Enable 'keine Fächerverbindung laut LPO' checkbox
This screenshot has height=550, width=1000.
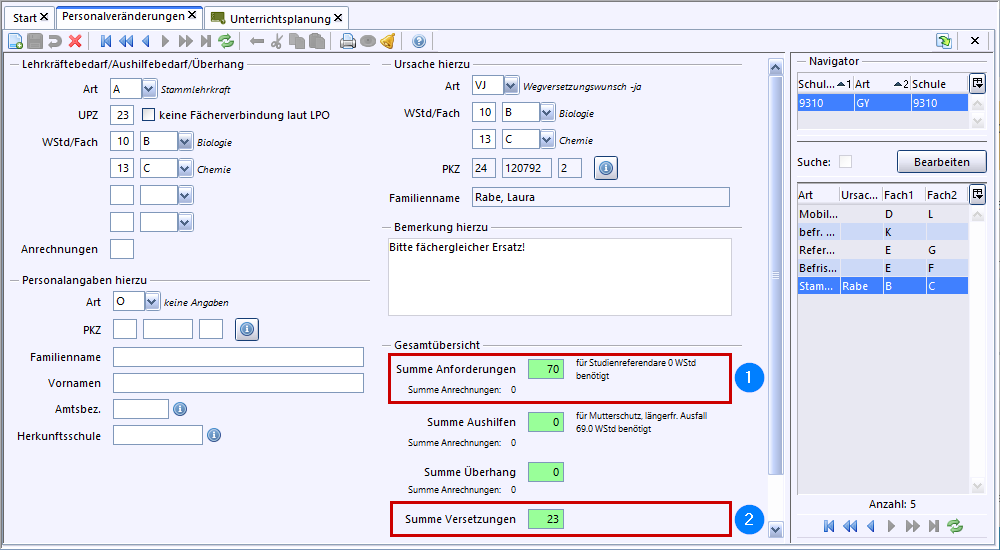(x=149, y=115)
